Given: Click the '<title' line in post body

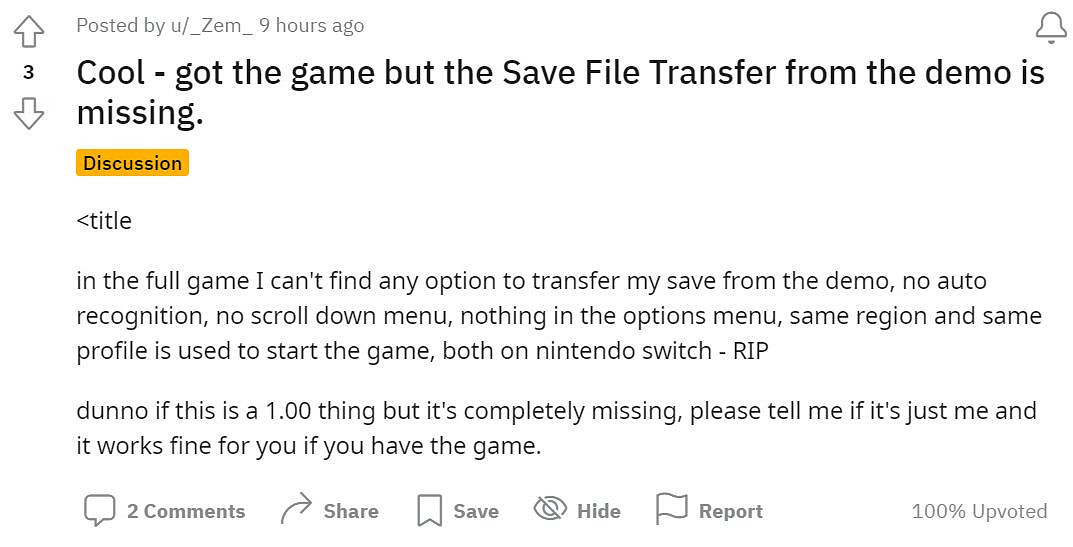Looking at the screenshot, I should pos(104,220).
